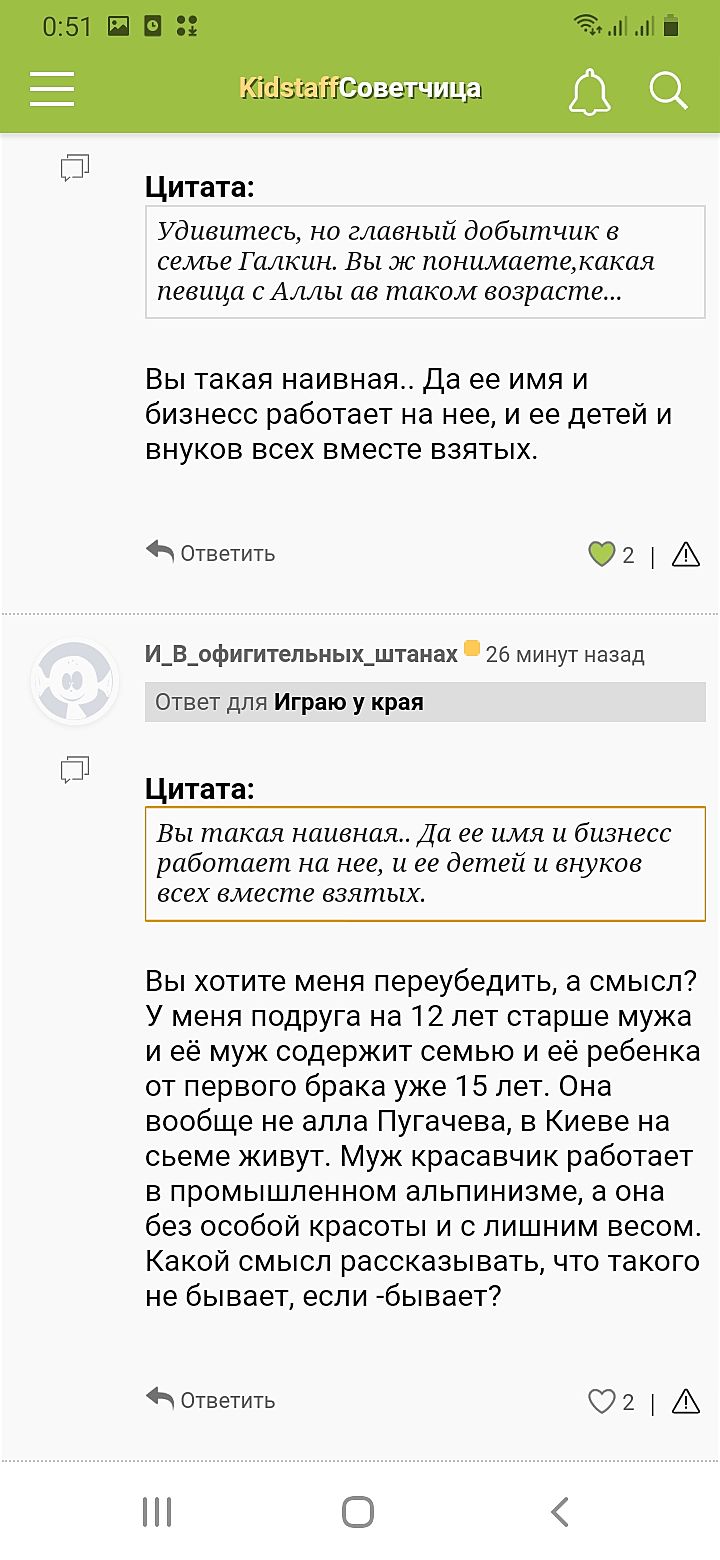The width and height of the screenshot is (720, 1560).
Task: Click quote icon beside first comment
Action: [x=75, y=168]
